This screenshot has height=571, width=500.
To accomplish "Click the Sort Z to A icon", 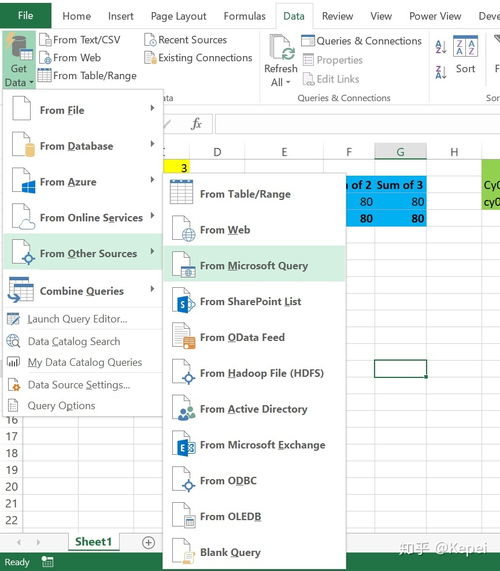I will (441, 72).
